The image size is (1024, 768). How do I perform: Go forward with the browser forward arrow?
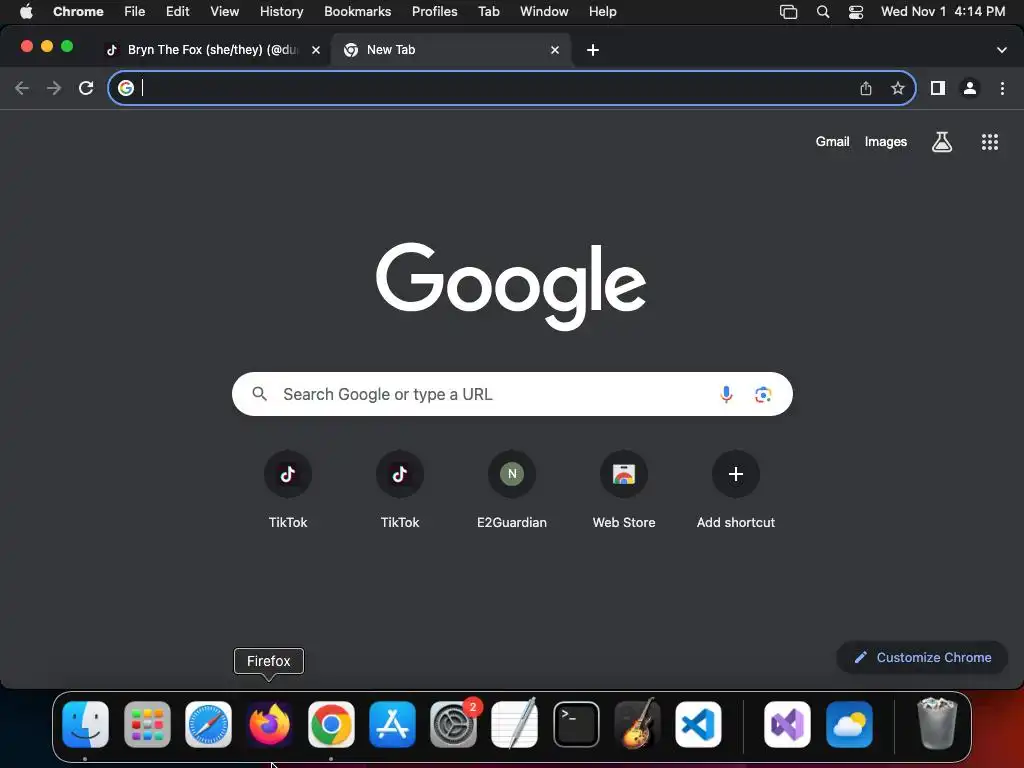(x=54, y=88)
